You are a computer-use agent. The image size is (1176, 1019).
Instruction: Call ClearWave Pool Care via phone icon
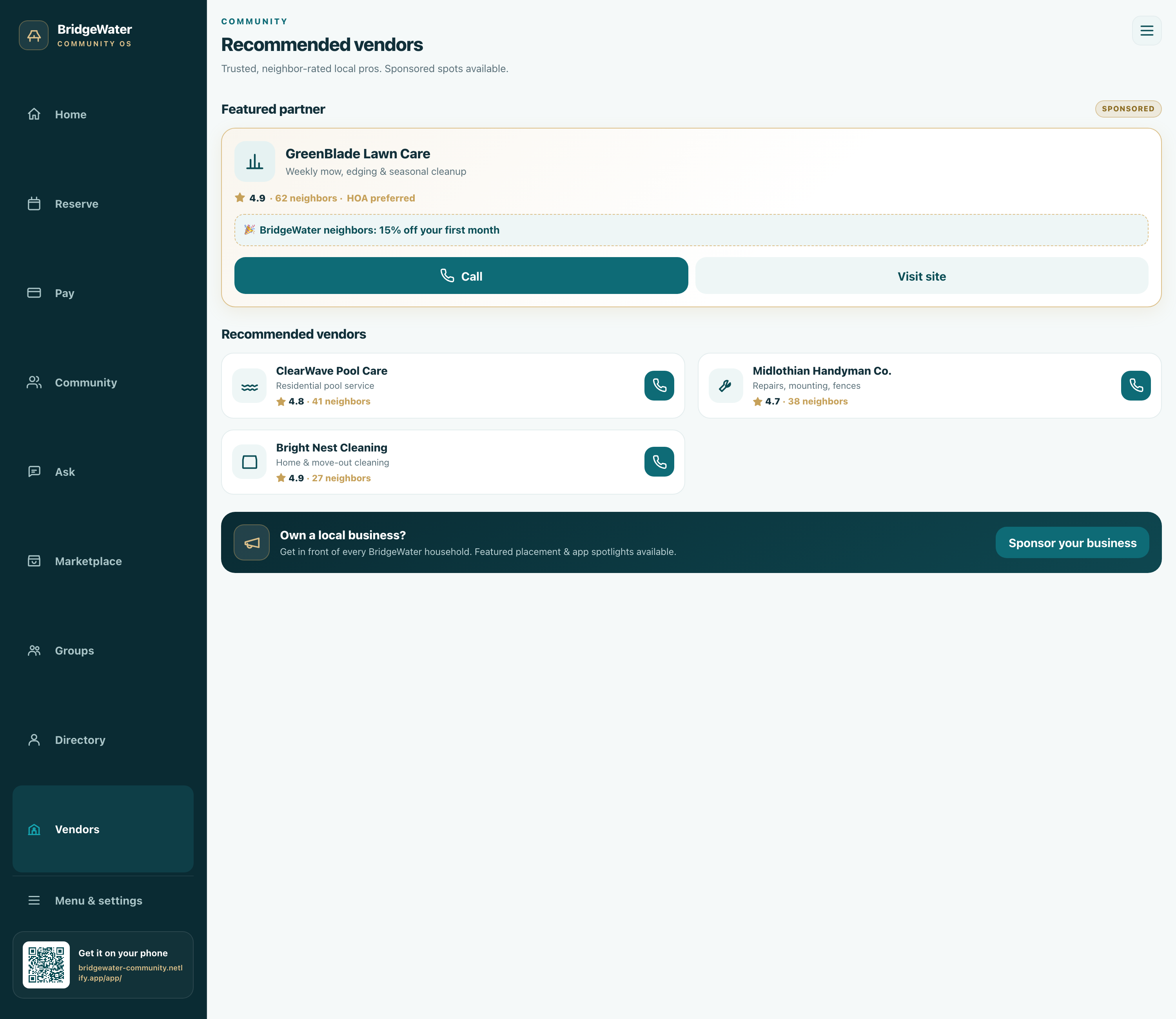pyautogui.click(x=659, y=386)
